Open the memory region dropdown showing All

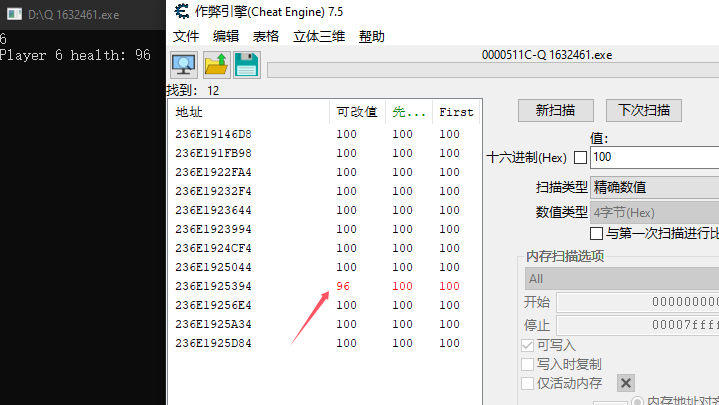(622, 278)
